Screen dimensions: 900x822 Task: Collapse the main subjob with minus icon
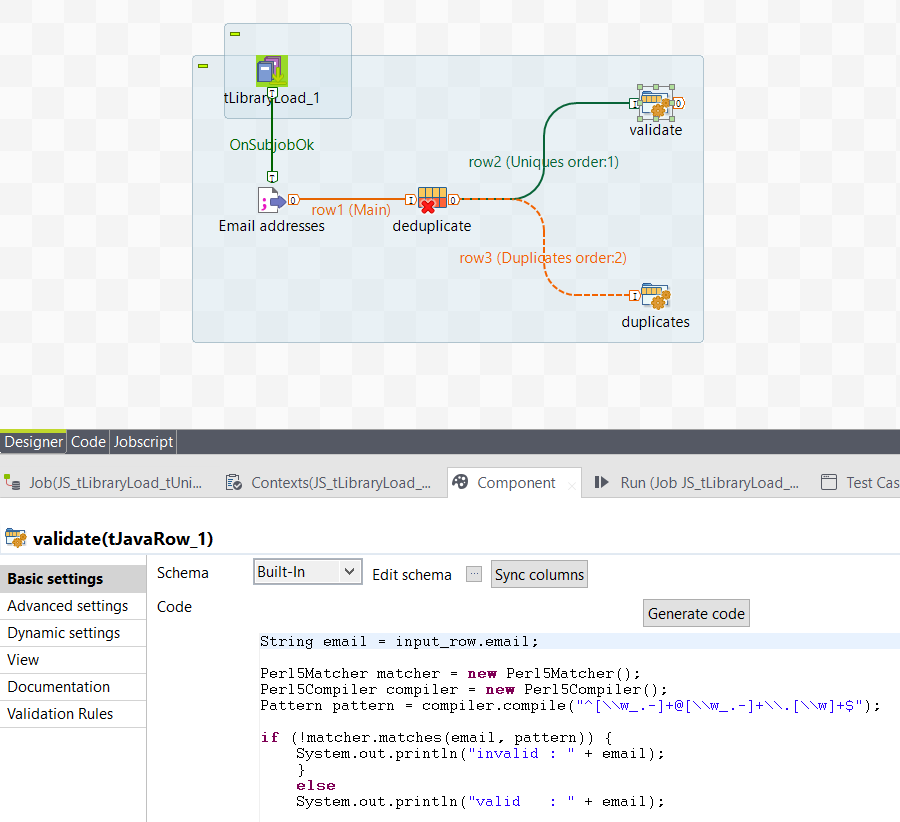203,66
